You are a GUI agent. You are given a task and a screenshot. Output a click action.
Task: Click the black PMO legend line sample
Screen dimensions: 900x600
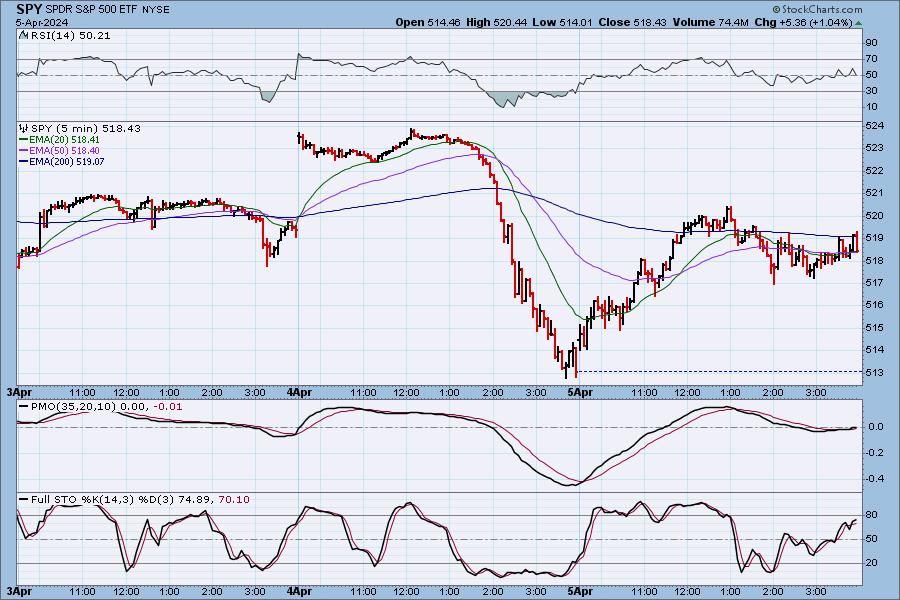click(x=24, y=407)
